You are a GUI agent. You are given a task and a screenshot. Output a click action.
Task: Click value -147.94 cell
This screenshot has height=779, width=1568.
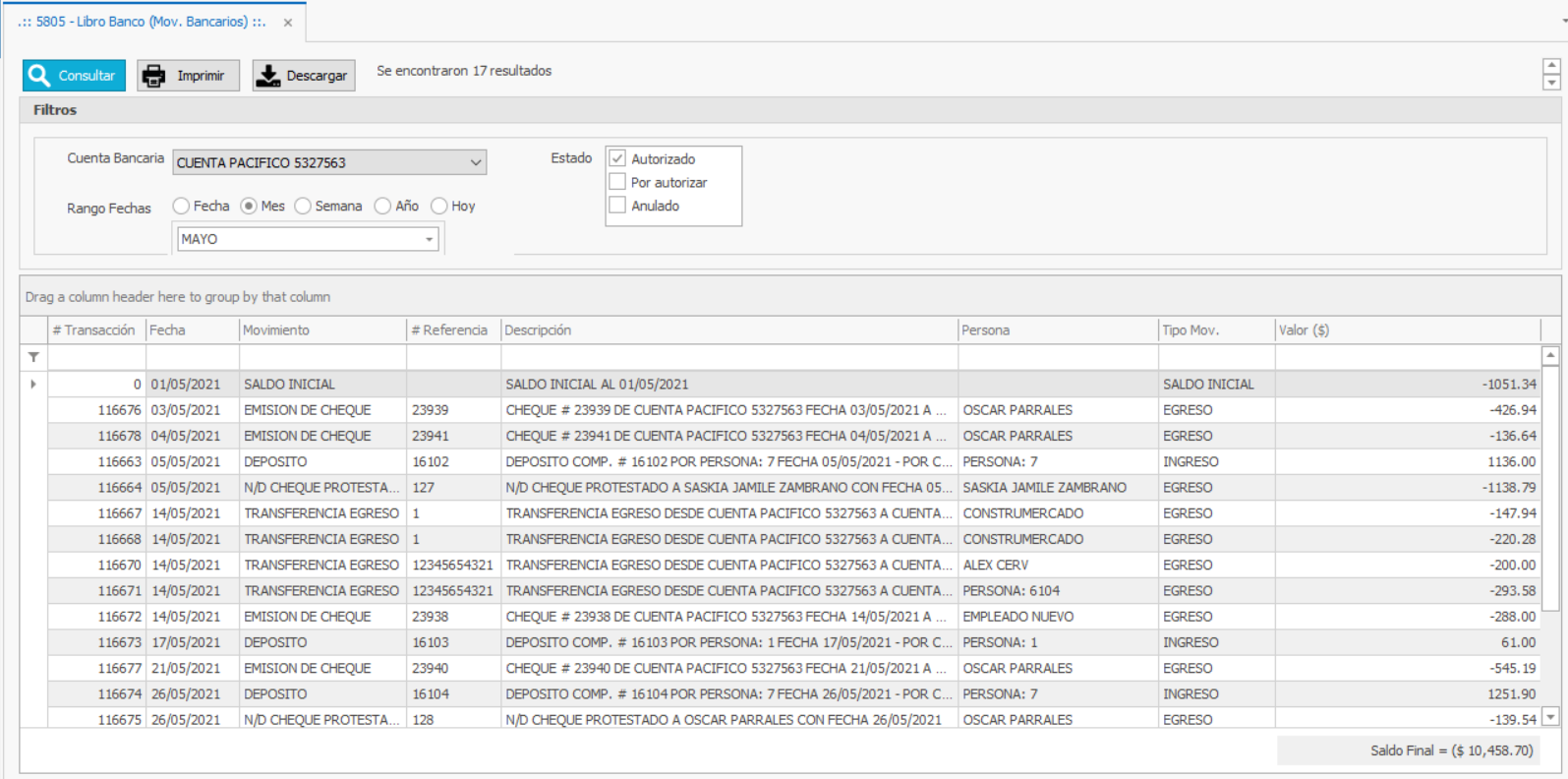1407,513
